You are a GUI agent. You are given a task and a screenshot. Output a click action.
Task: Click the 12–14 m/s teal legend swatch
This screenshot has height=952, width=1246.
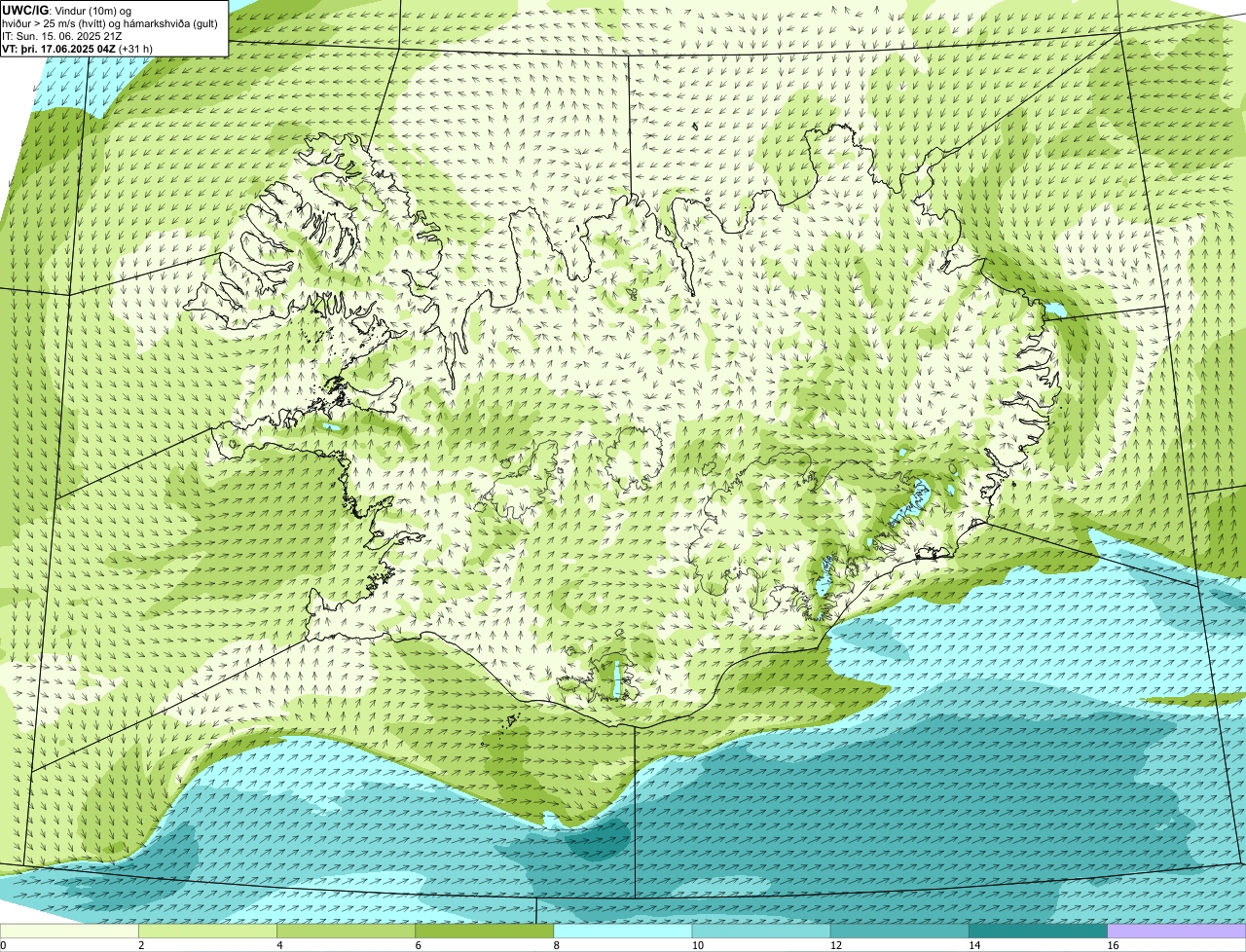[899, 932]
